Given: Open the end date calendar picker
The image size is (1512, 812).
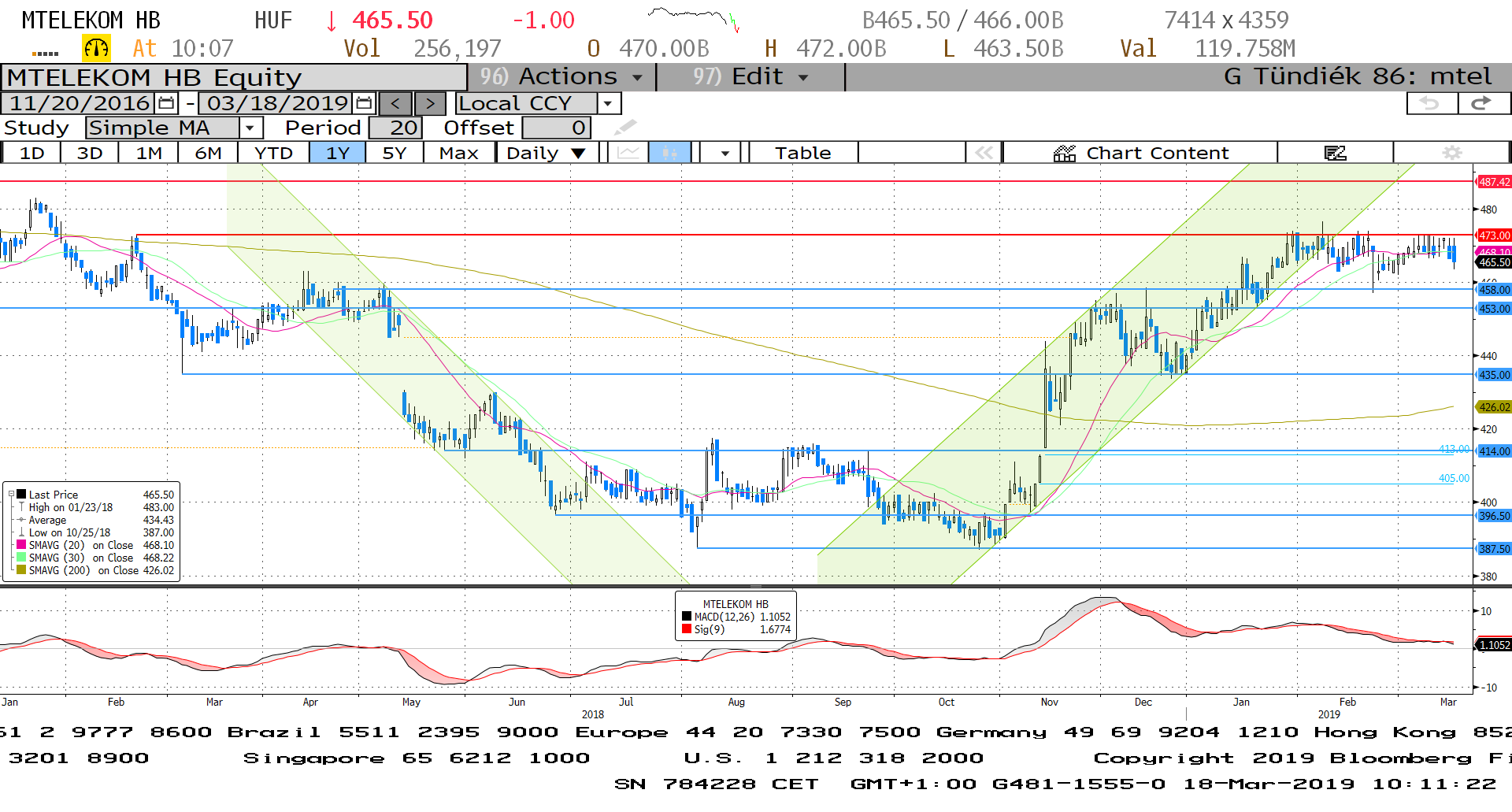Looking at the screenshot, I should [364, 103].
